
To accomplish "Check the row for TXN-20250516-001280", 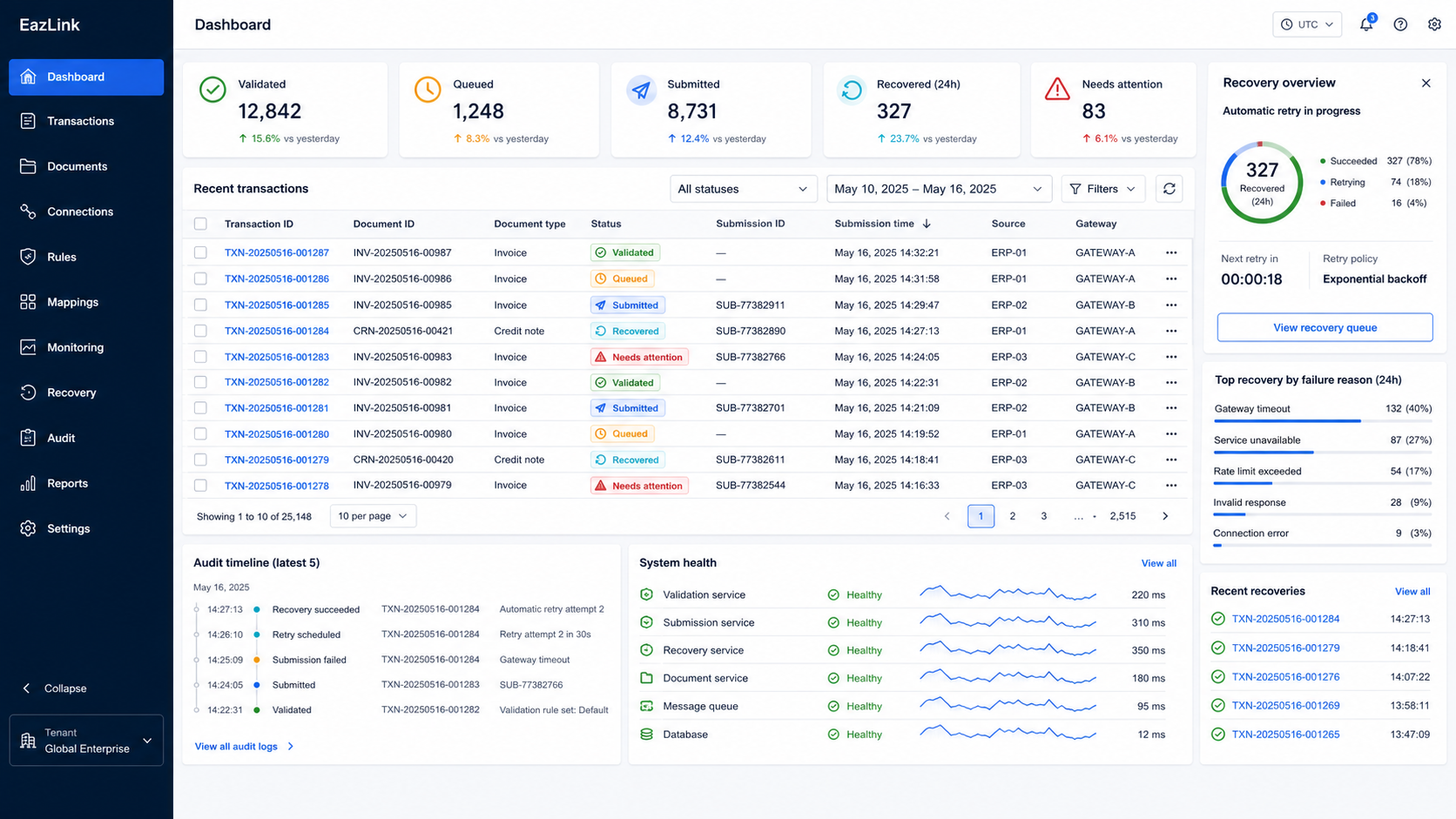I will tap(200, 433).
